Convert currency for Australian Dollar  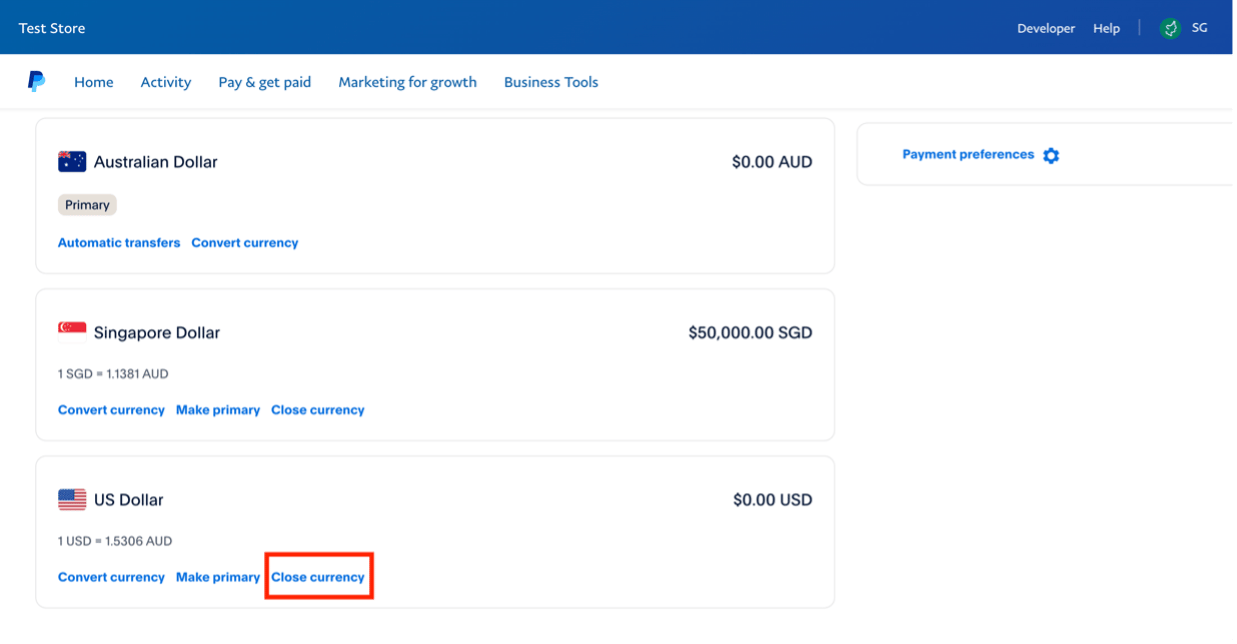245,243
